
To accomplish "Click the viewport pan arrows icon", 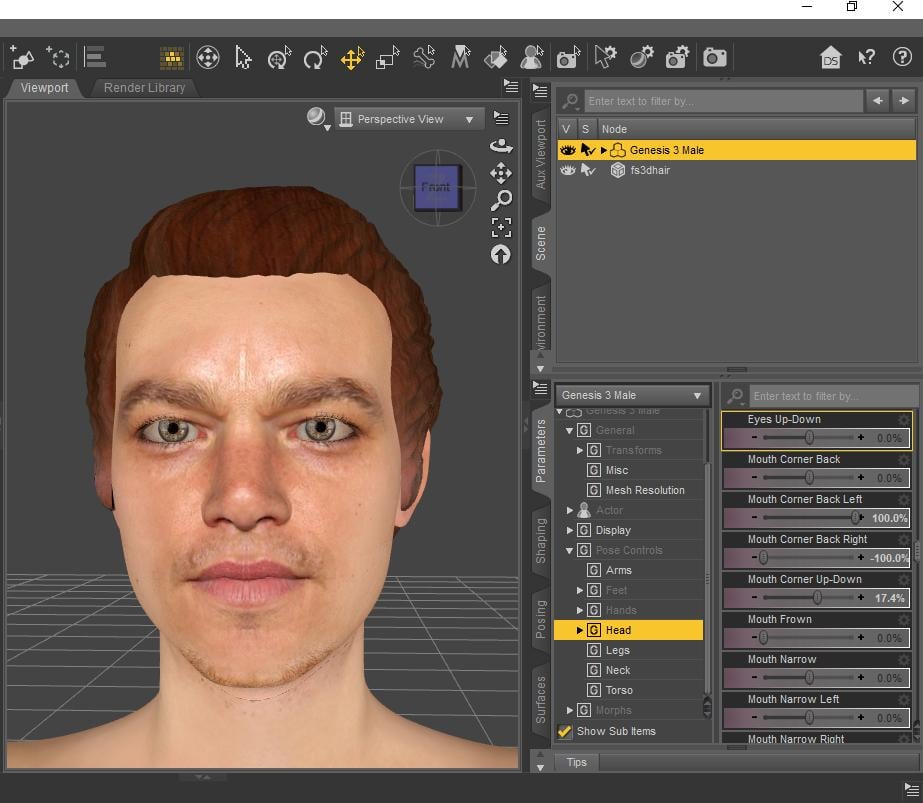I will point(501,173).
